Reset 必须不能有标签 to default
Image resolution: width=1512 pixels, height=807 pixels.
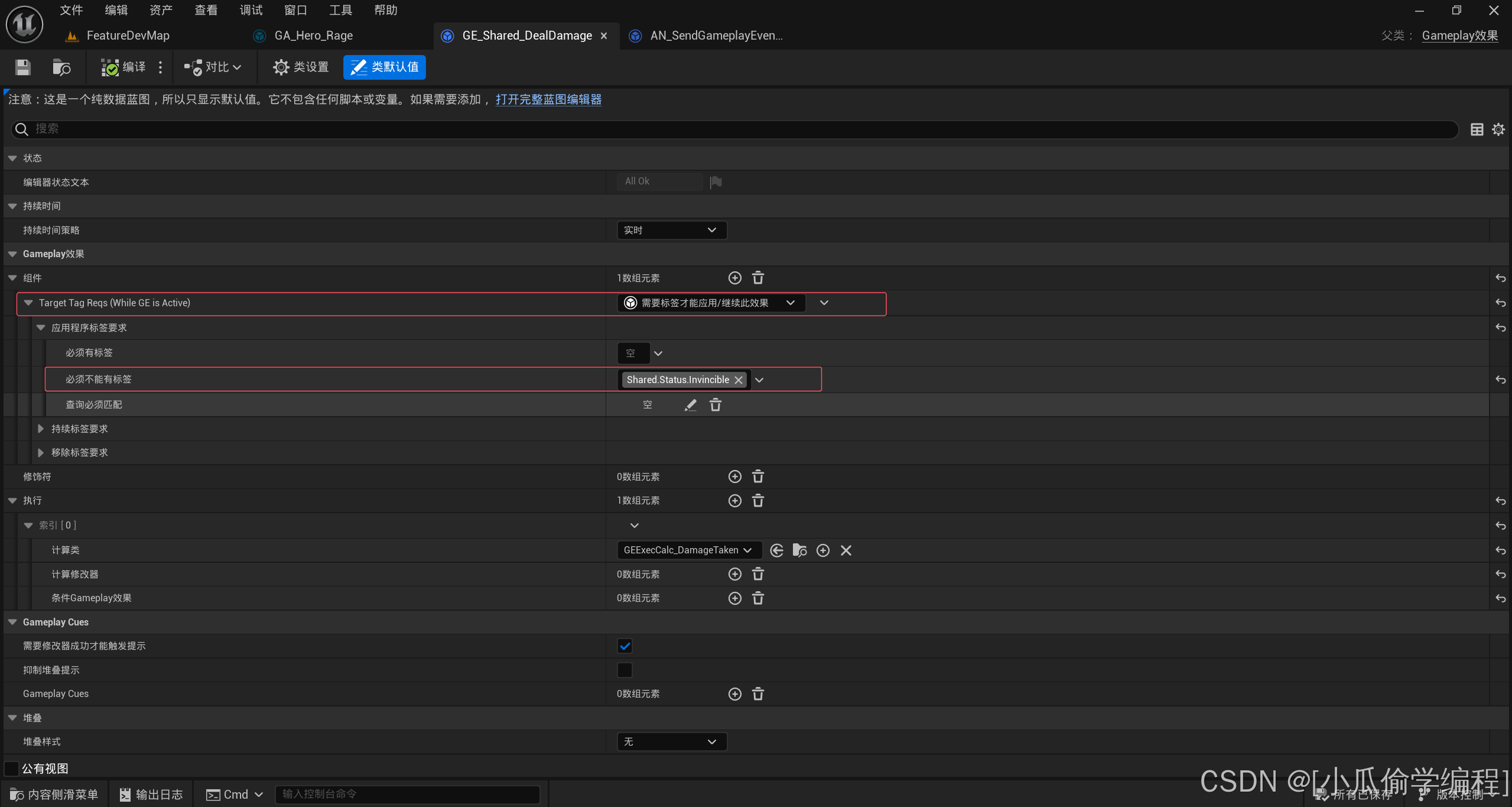pos(1500,380)
